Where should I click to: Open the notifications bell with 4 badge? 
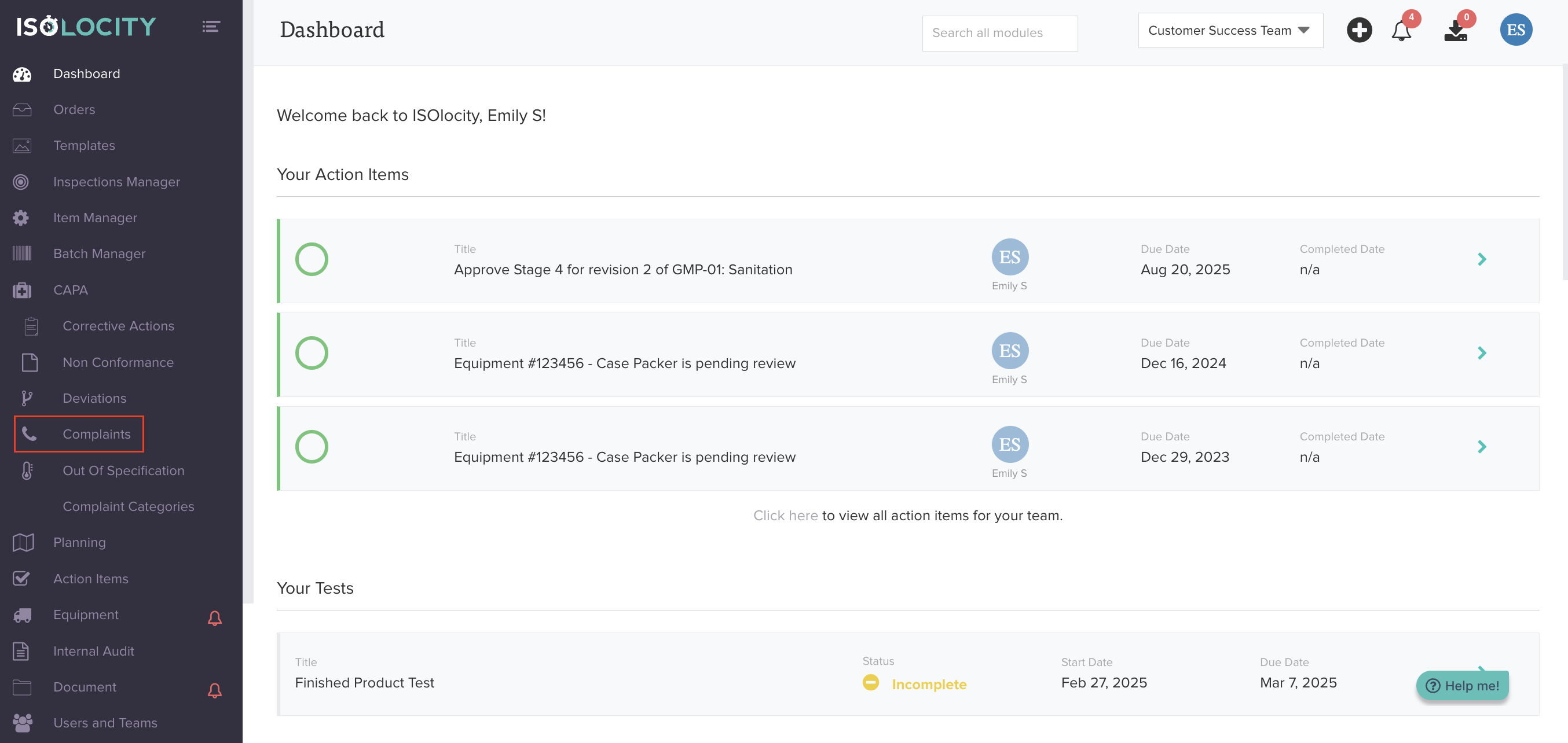[x=1401, y=31]
